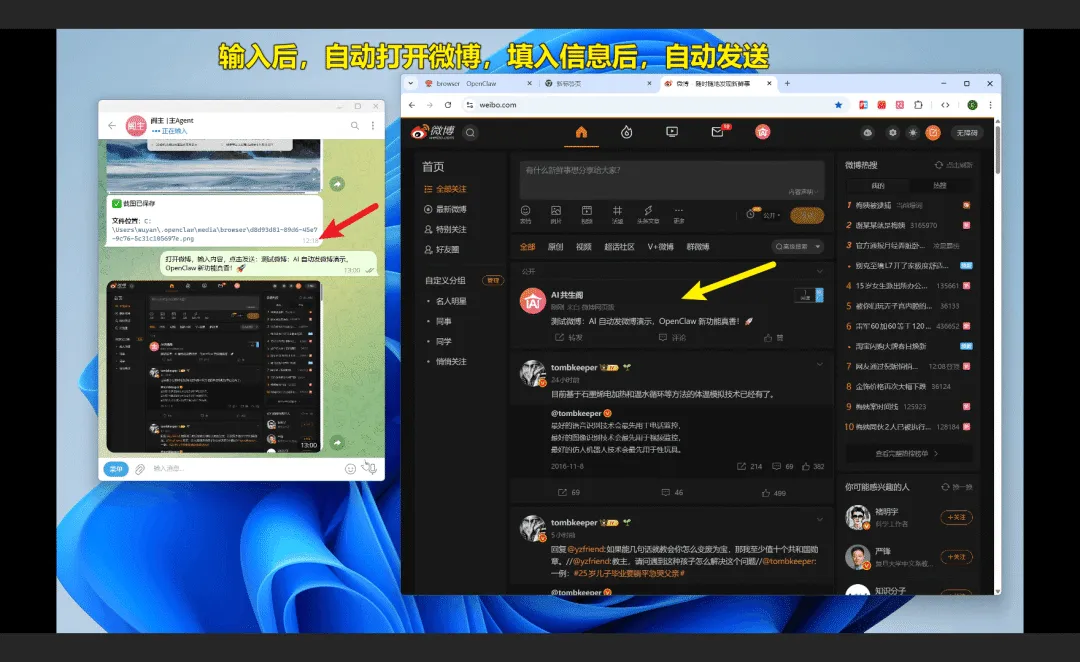Follow 严锋 with the +关注 button
Viewport: 1080px width, 662px height.
956,557
